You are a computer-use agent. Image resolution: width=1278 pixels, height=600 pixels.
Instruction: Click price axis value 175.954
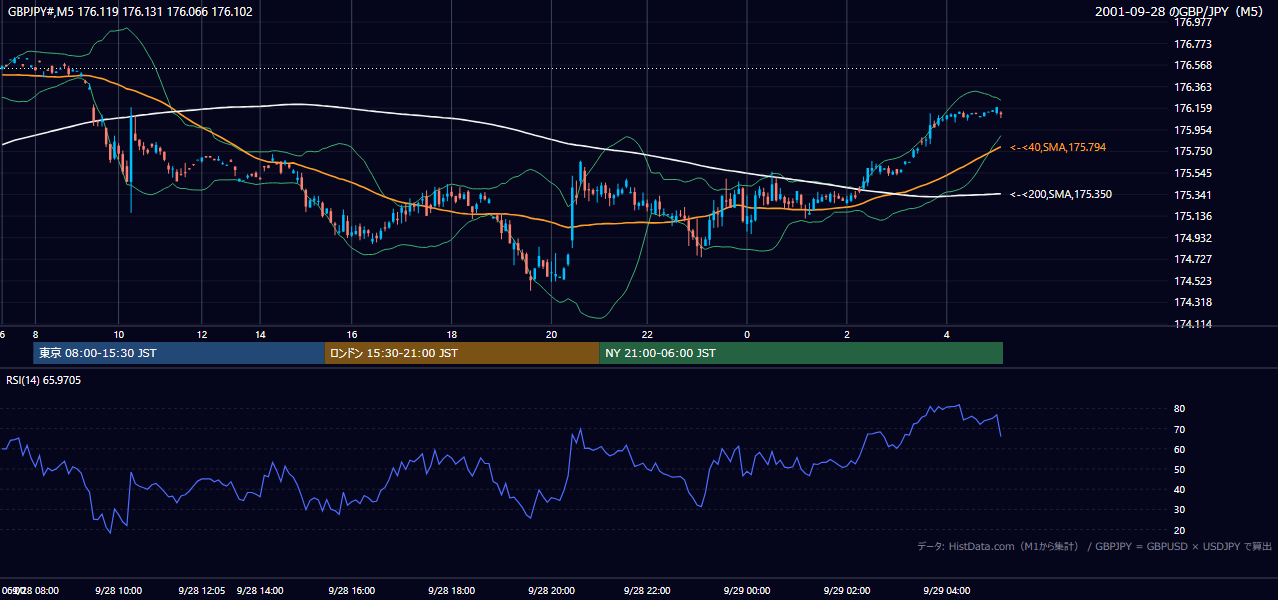pyautogui.click(x=1194, y=130)
